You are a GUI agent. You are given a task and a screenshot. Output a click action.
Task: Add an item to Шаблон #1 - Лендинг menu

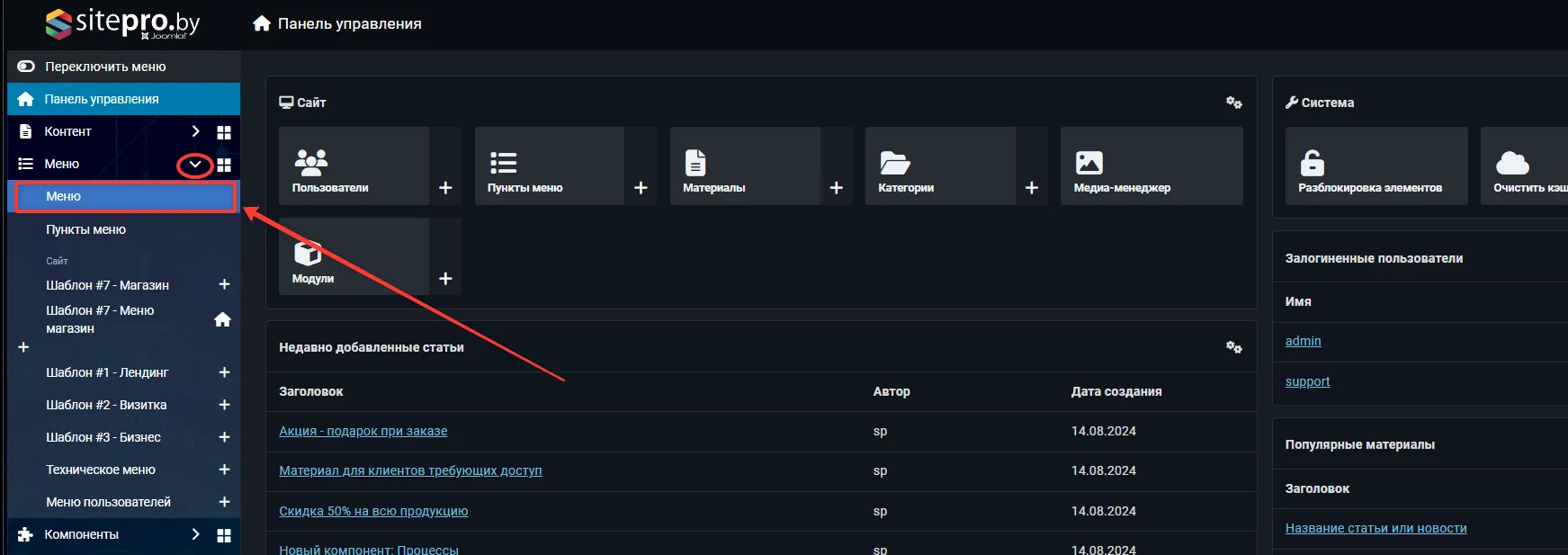pyautogui.click(x=224, y=372)
